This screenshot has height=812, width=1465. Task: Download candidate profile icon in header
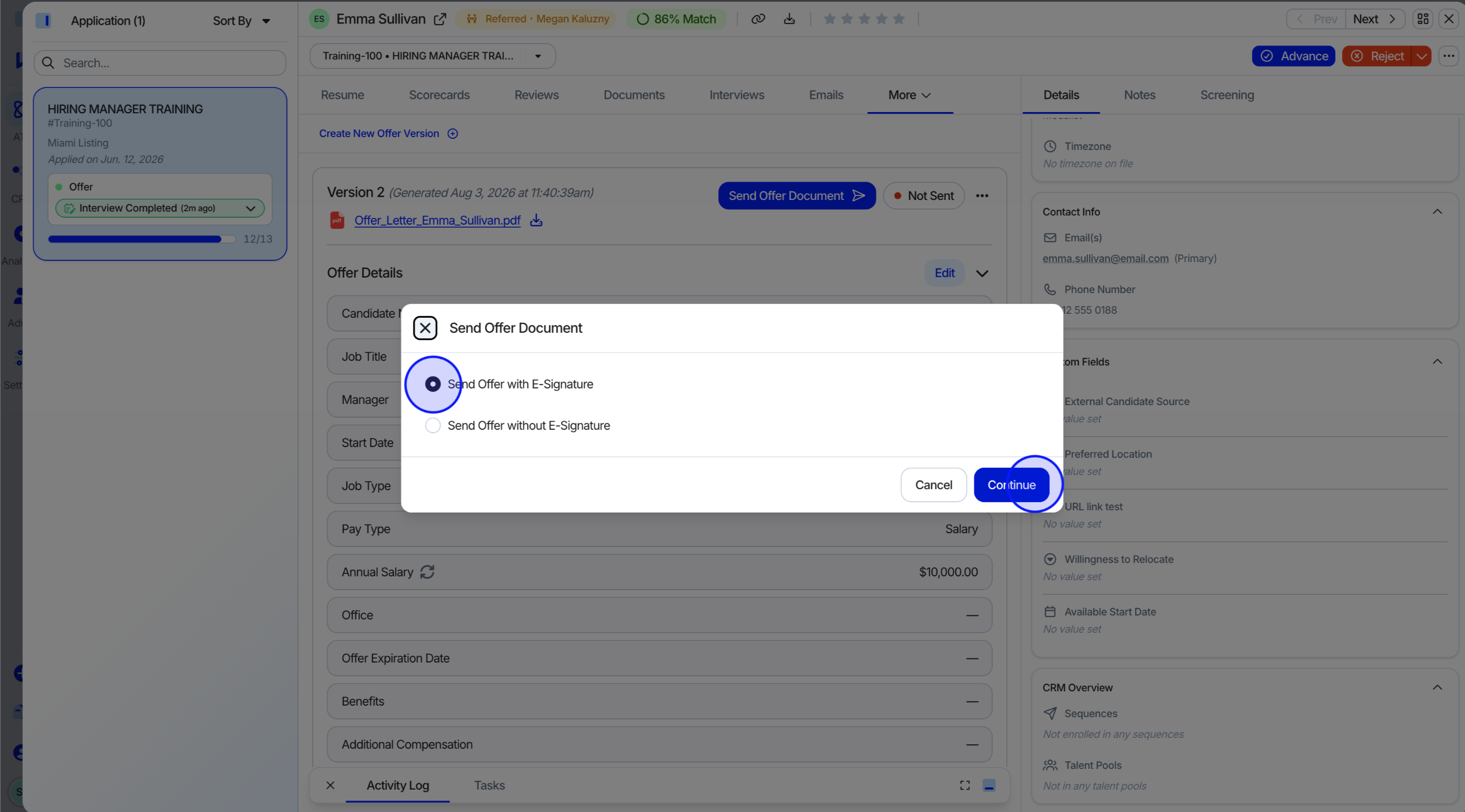tap(789, 19)
